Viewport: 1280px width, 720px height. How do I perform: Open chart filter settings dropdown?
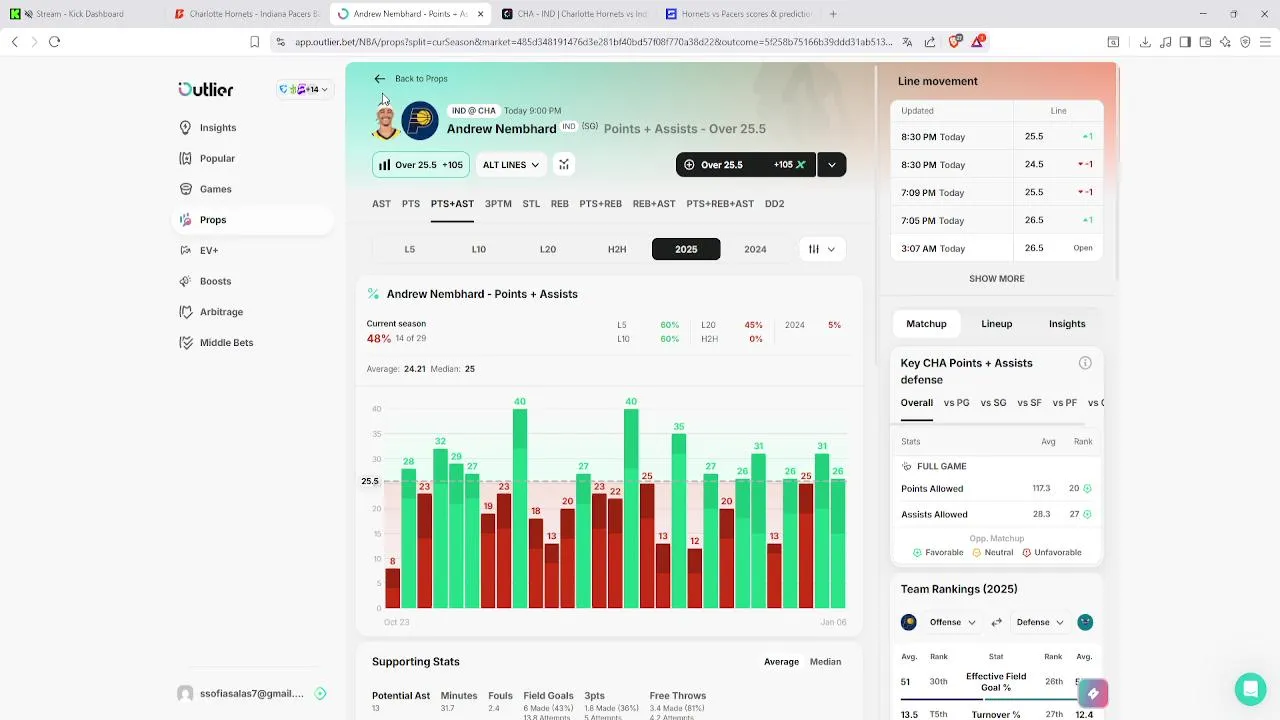[x=822, y=249]
